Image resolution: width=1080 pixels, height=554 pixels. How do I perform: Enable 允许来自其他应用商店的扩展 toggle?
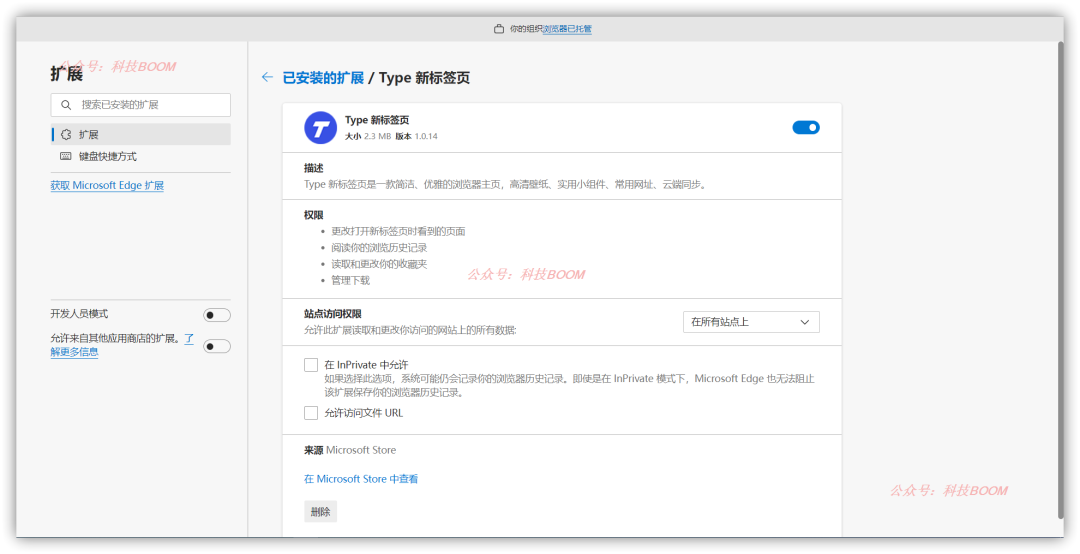[217, 346]
